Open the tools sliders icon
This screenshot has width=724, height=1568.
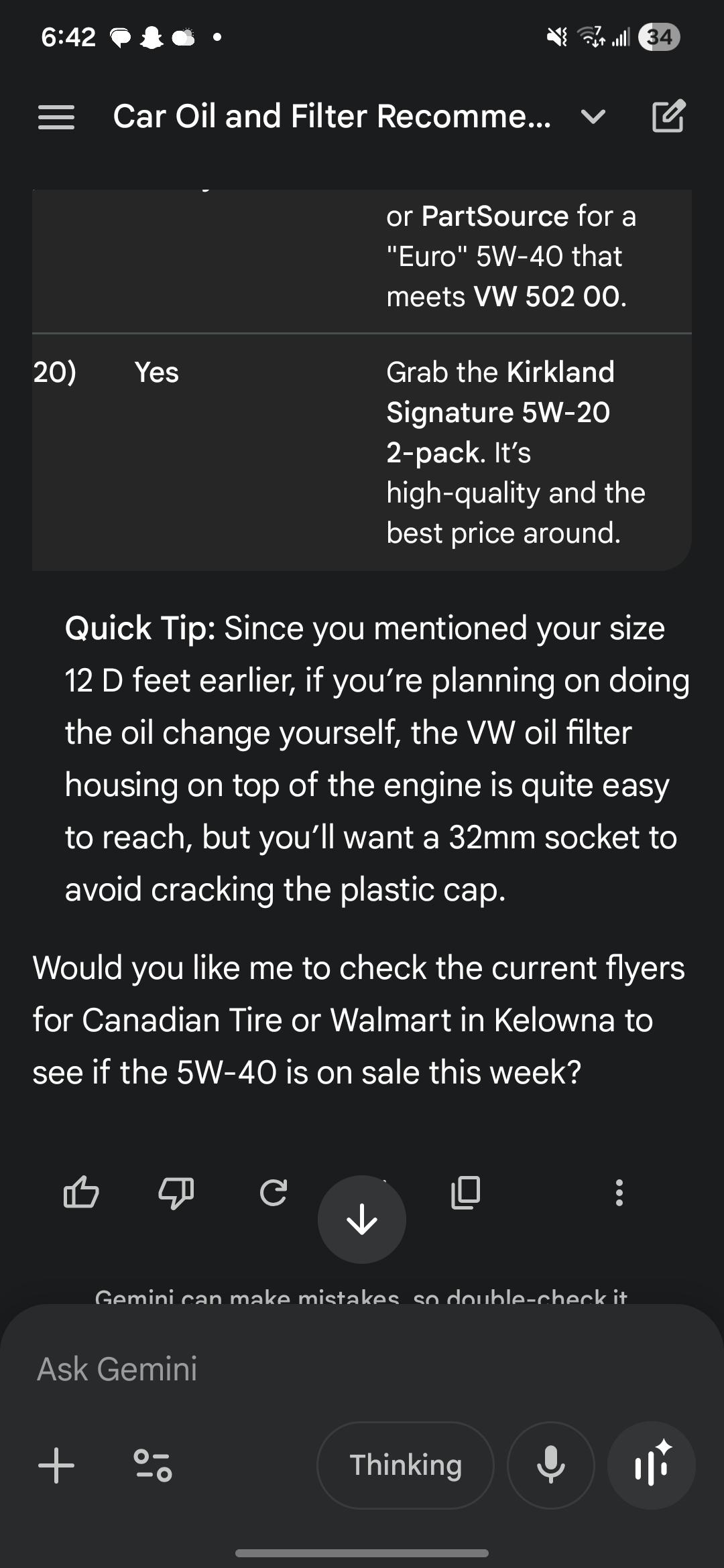[x=153, y=1465]
